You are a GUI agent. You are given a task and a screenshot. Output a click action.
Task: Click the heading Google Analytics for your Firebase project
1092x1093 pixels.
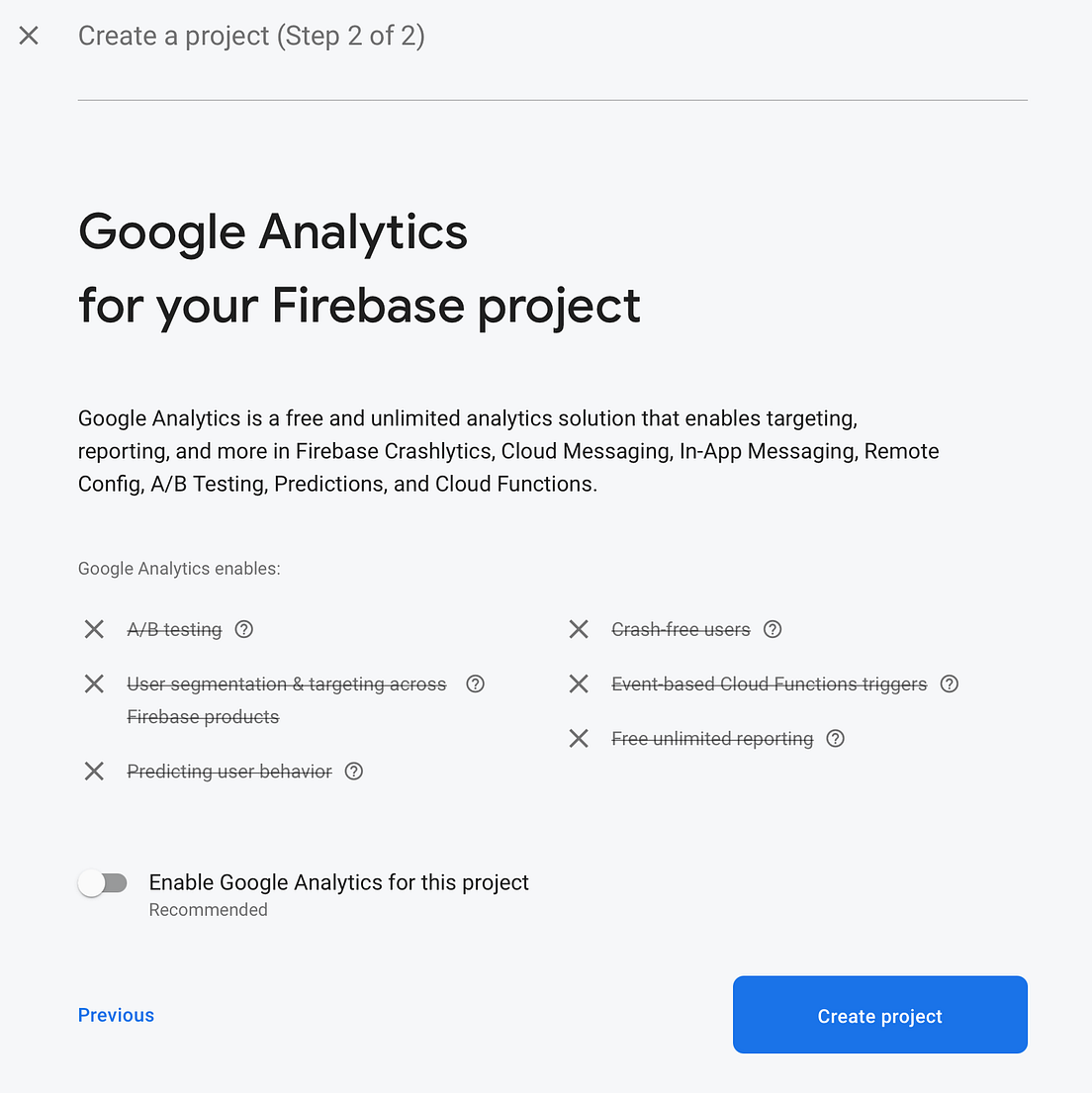359,269
